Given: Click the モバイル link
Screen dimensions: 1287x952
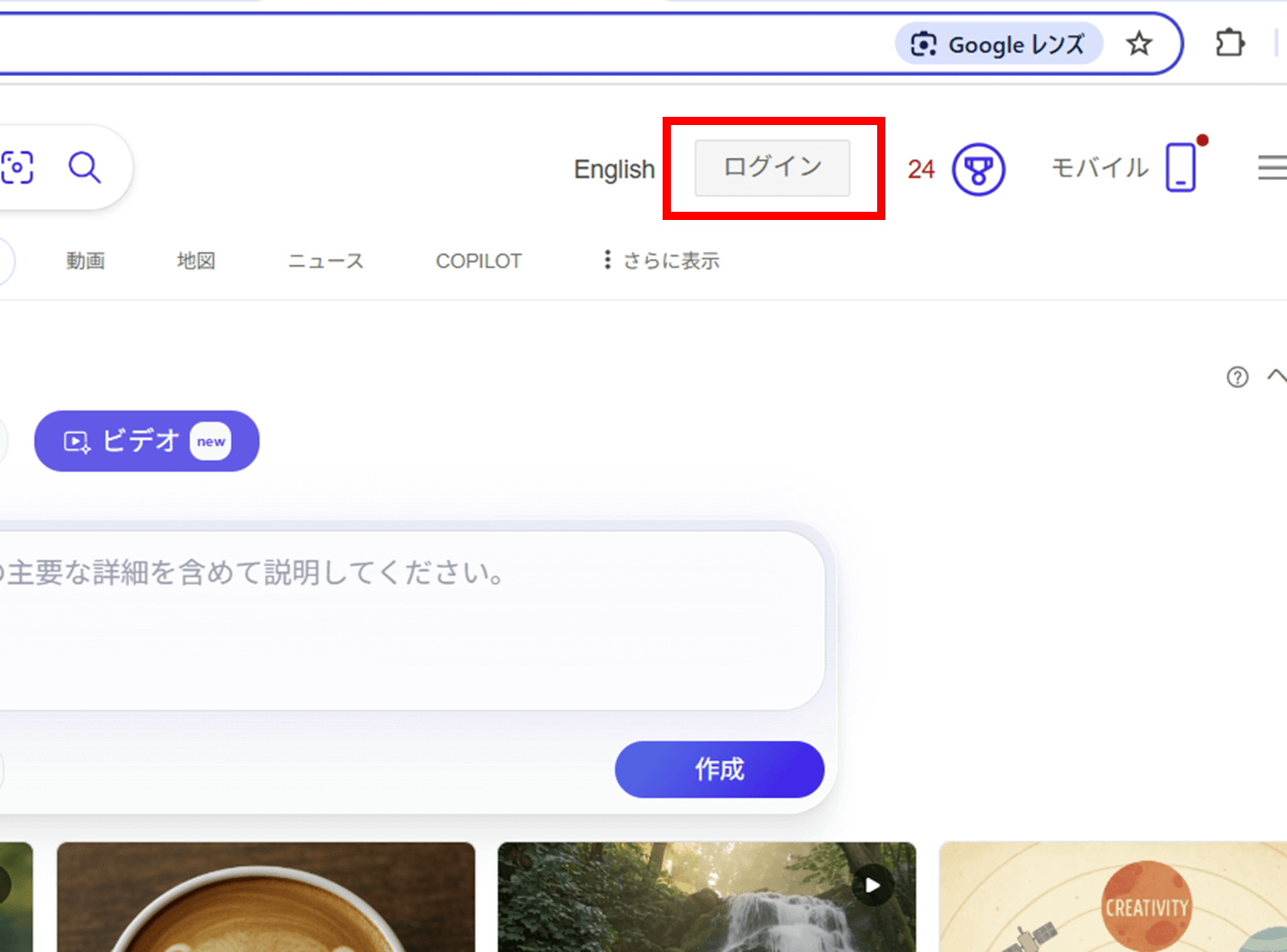Looking at the screenshot, I should pyautogui.click(x=1099, y=168).
